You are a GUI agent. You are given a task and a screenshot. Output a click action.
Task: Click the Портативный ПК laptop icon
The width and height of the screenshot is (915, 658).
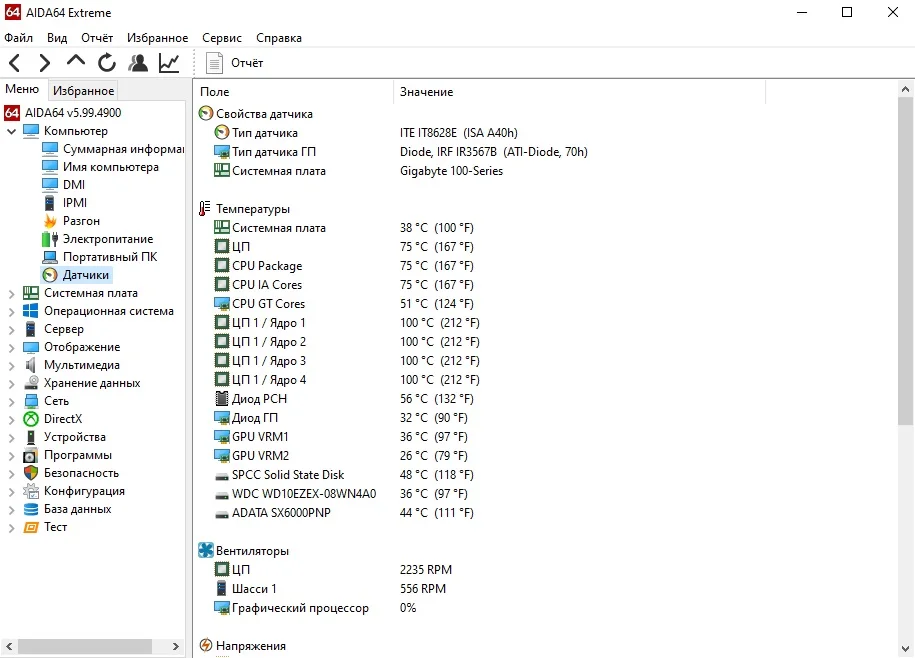(50, 257)
